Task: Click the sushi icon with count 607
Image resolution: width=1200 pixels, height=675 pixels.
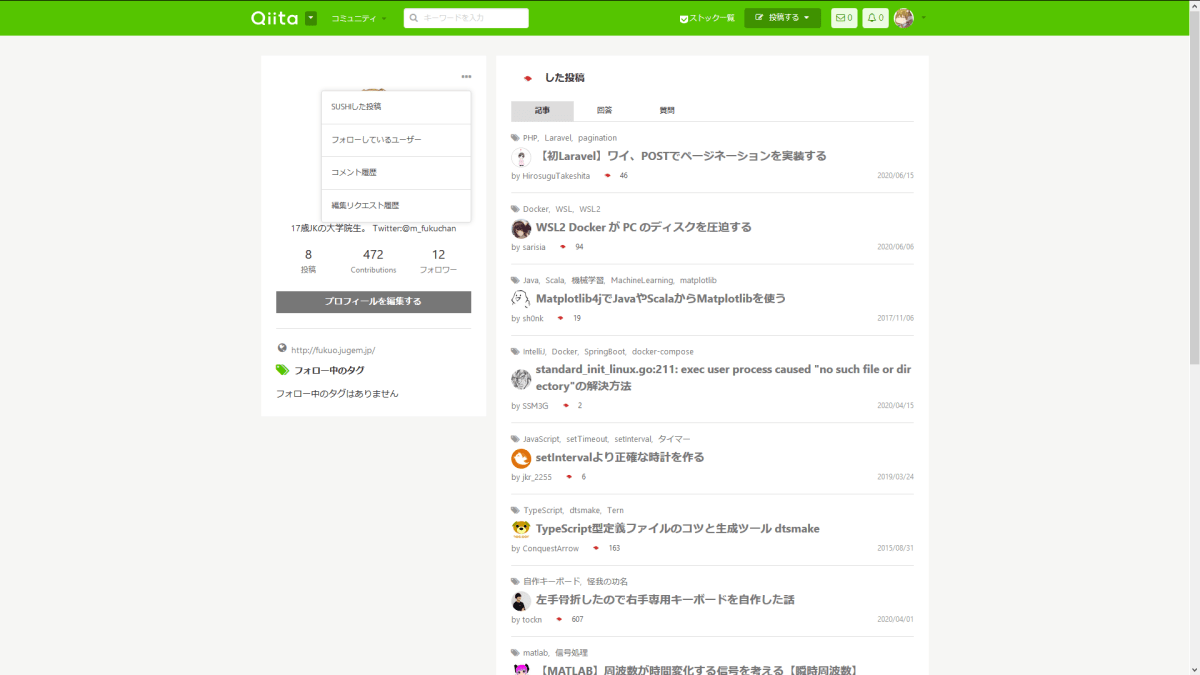Action: (x=560, y=619)
